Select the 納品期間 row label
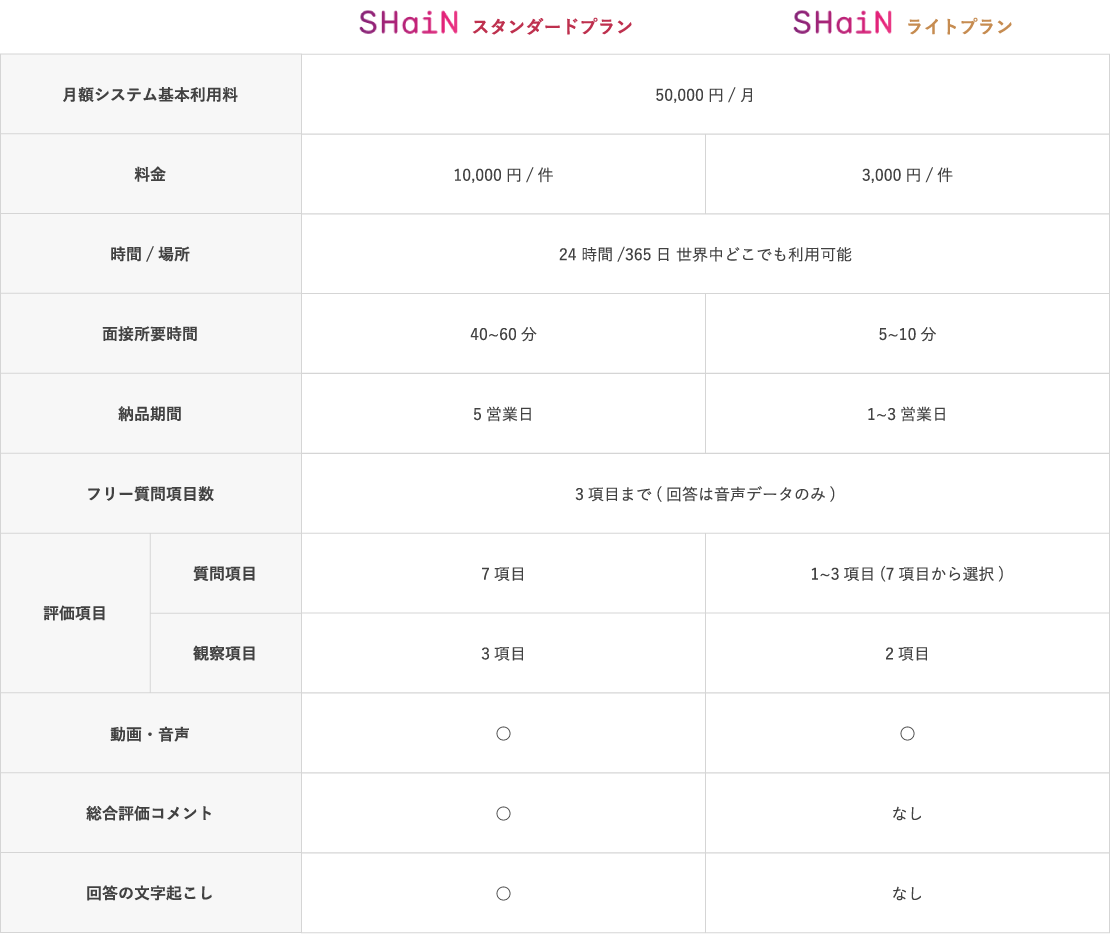Image resolution: width=1110 pixels, height=940 pixels. pos(150,414)
